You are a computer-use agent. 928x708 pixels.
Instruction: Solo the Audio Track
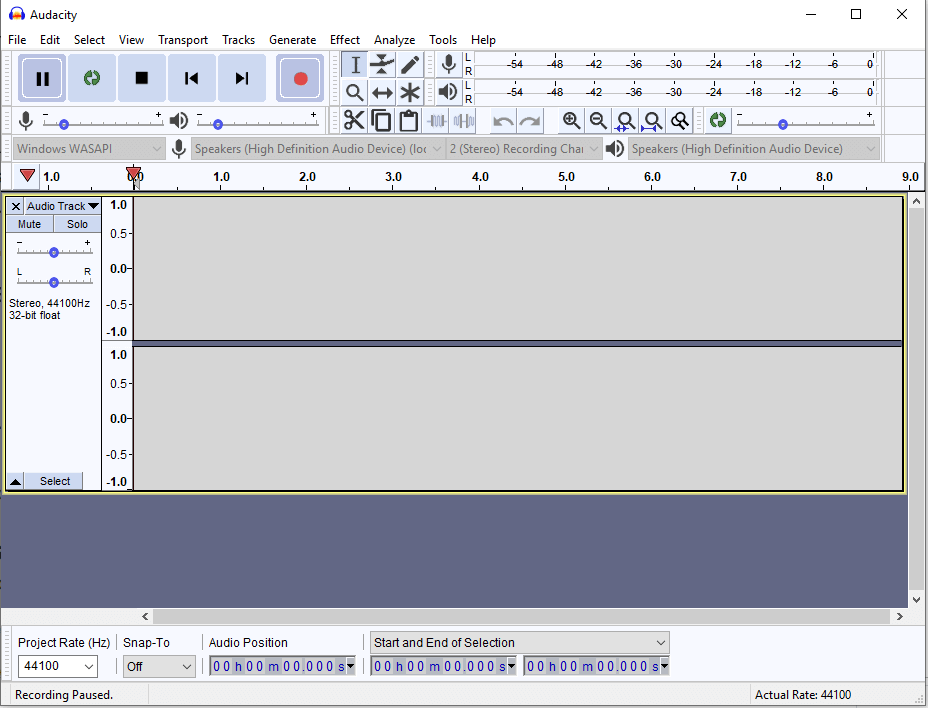coord(77,224)
